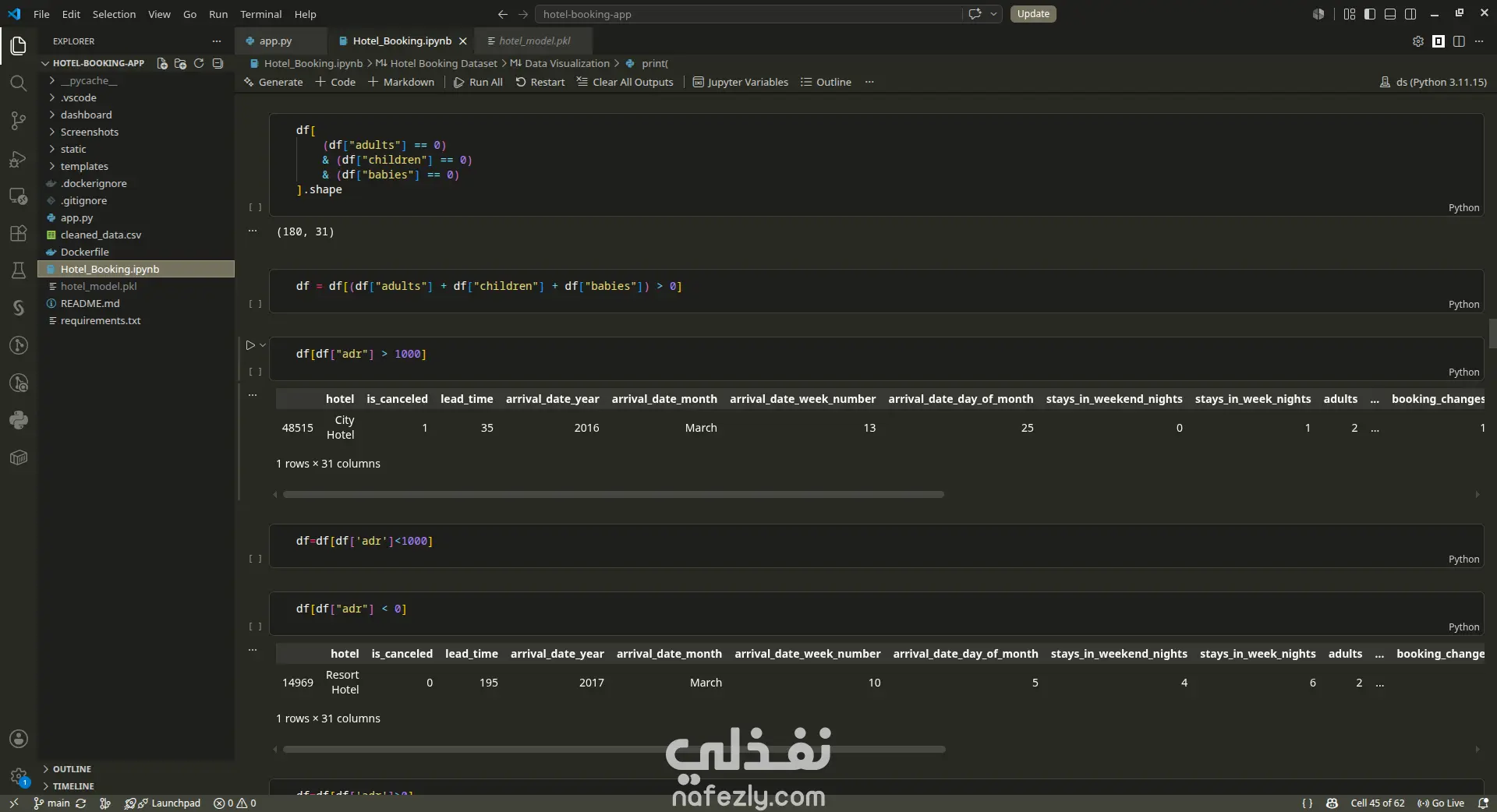Expand the TIMELINE section

(73, 786)
